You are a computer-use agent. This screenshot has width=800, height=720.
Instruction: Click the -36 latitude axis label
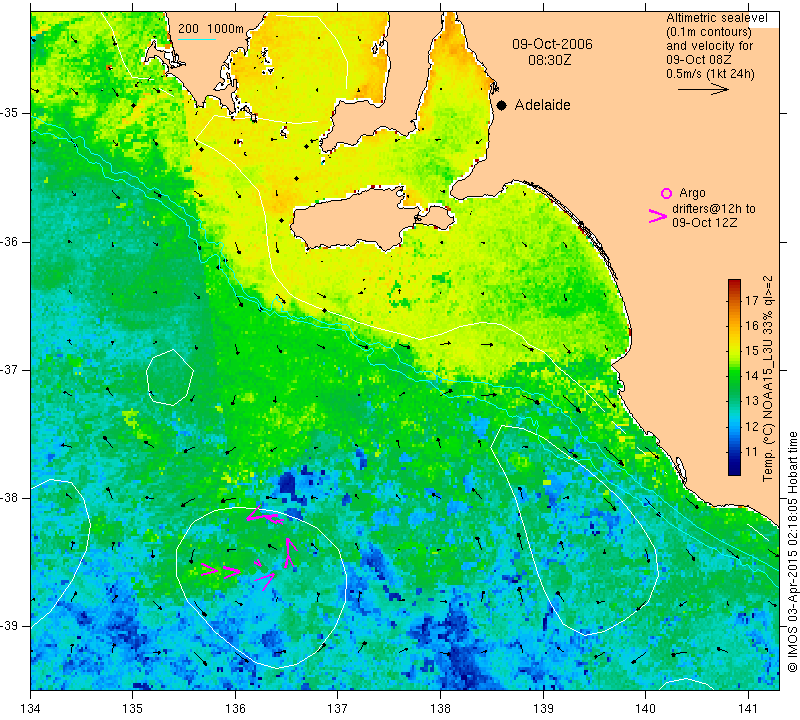(x=9, y=241)
